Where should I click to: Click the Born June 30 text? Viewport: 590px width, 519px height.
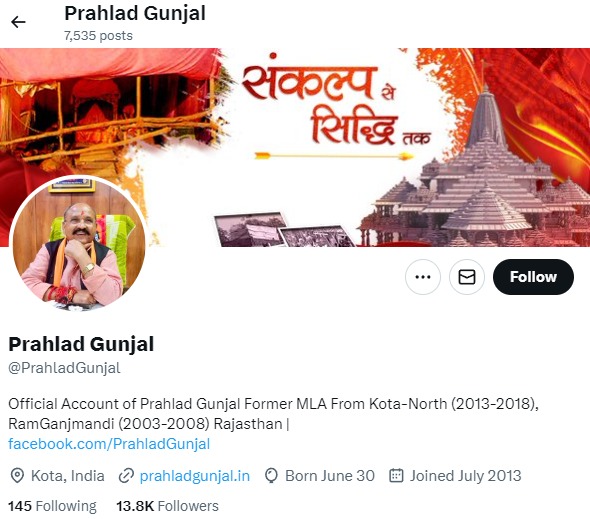coord(330,476)
